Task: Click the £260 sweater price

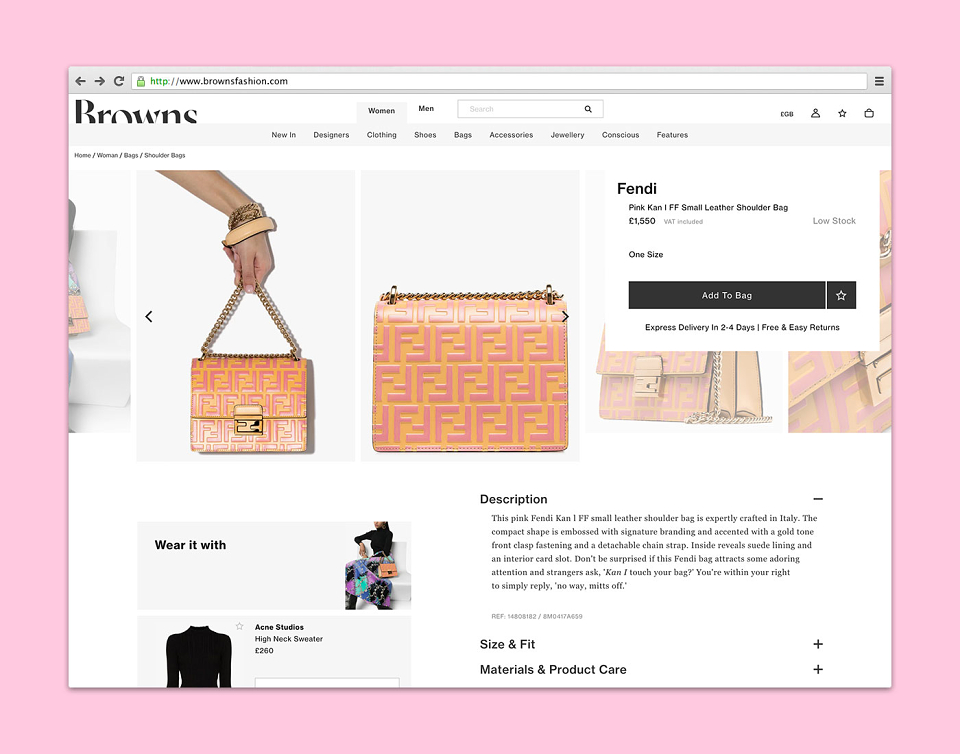Action: pyautogui.click(x=264, y=651)
